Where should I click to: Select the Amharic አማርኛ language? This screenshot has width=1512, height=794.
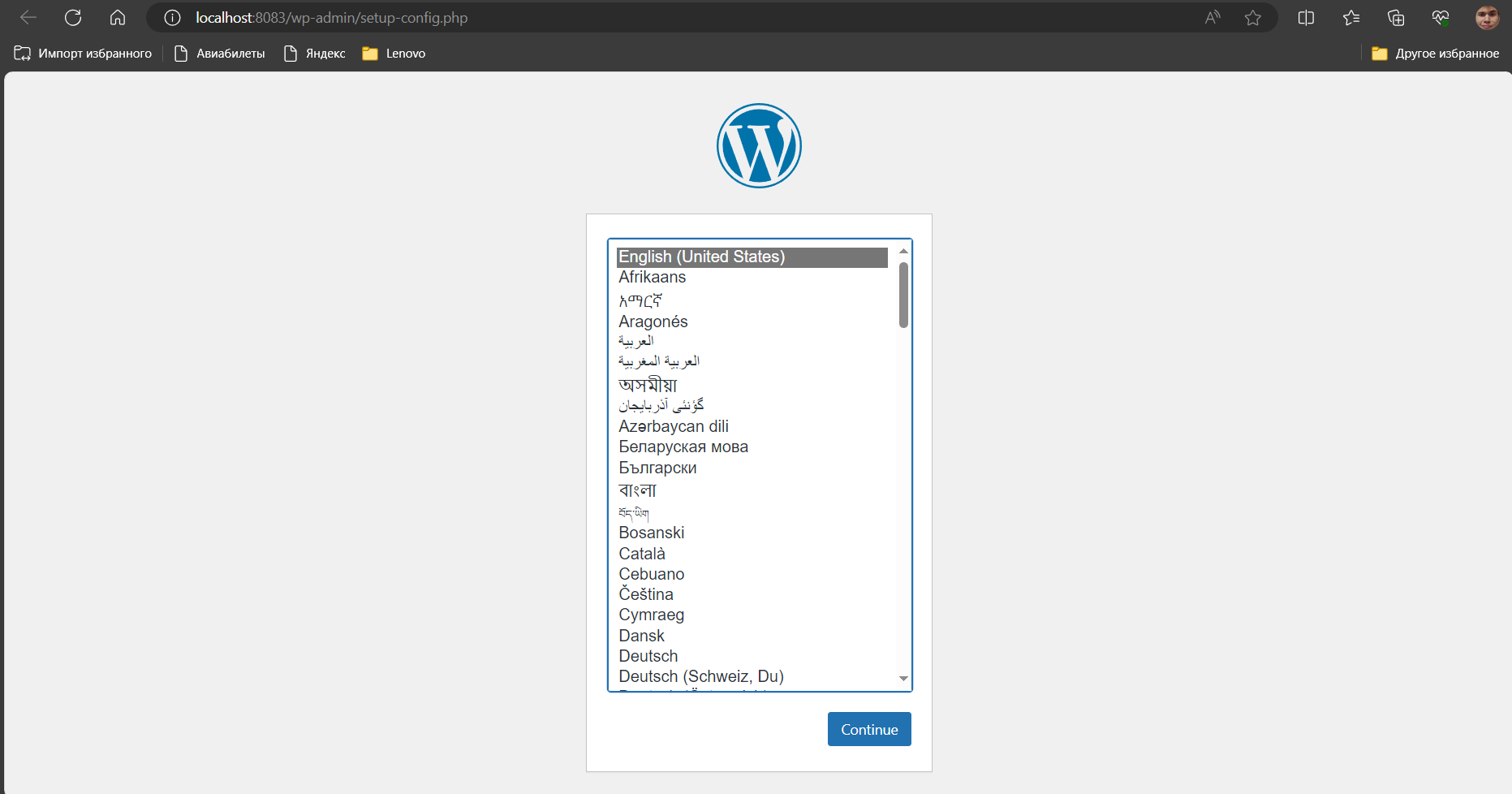tap(752, 300)
